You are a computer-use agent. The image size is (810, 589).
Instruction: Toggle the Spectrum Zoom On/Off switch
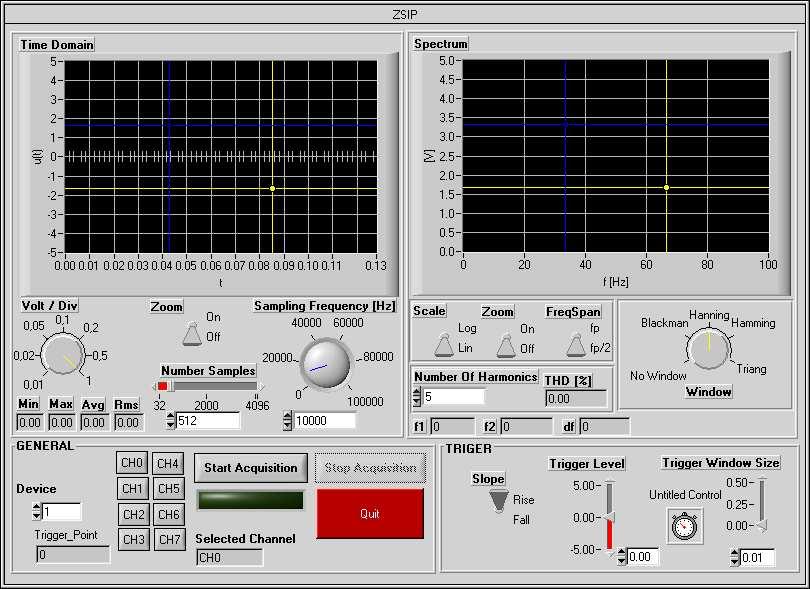506,345
